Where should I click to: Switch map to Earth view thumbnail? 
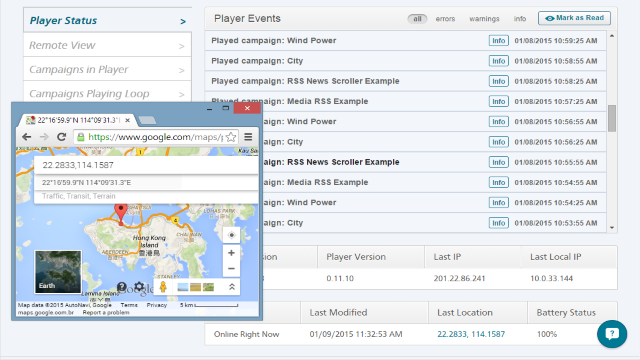(x=58, y=272)
